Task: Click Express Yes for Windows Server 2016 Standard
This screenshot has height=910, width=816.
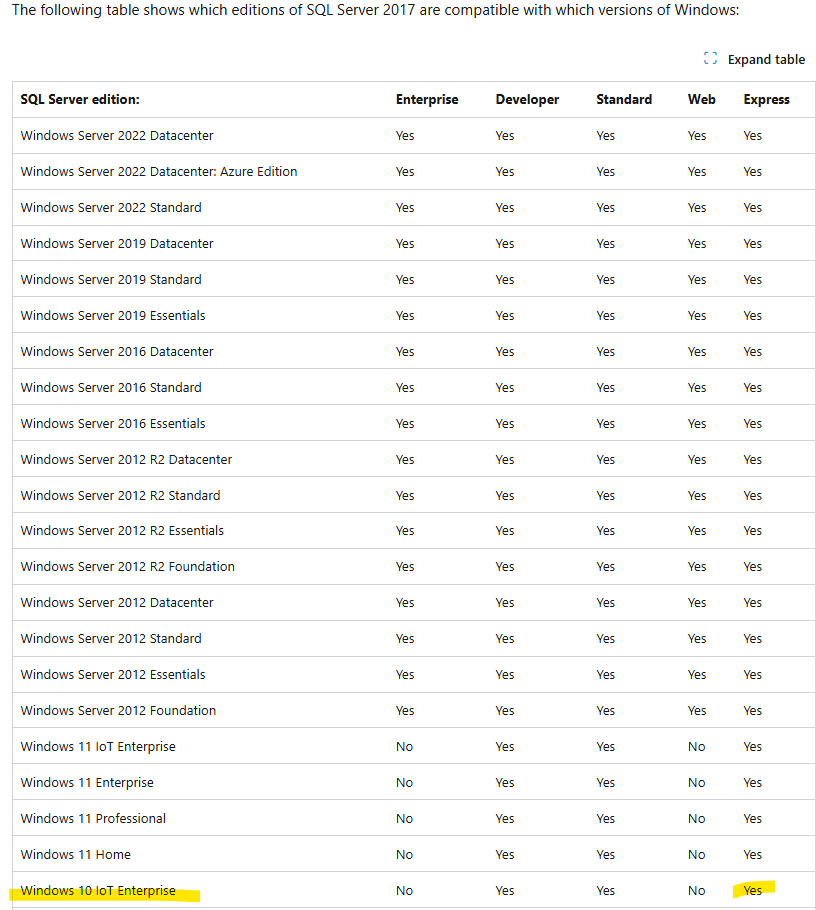Action: coord(753,388)
